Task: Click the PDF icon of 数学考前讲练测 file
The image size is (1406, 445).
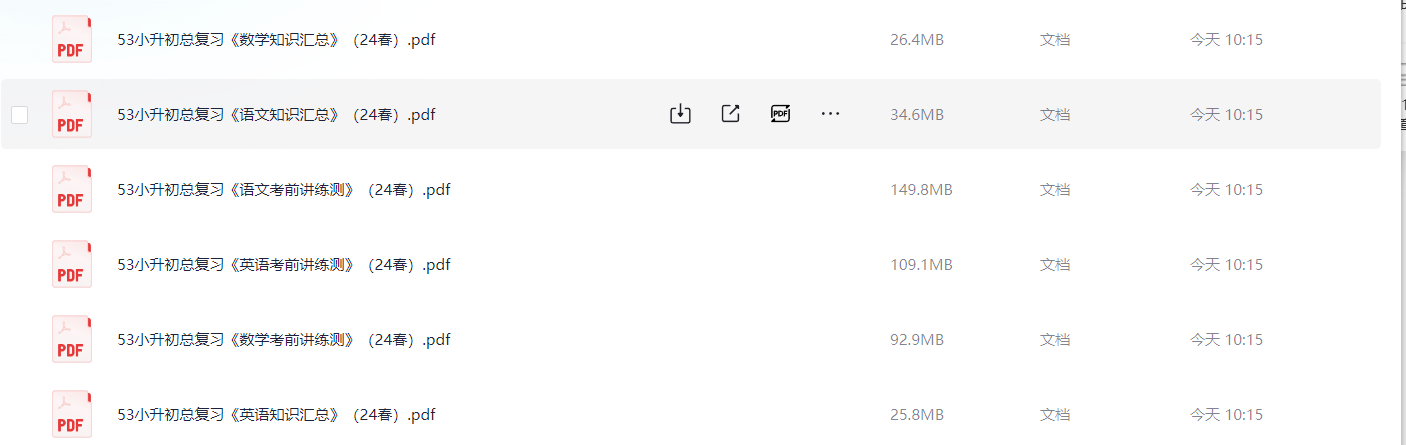Action: coord(71,339)
